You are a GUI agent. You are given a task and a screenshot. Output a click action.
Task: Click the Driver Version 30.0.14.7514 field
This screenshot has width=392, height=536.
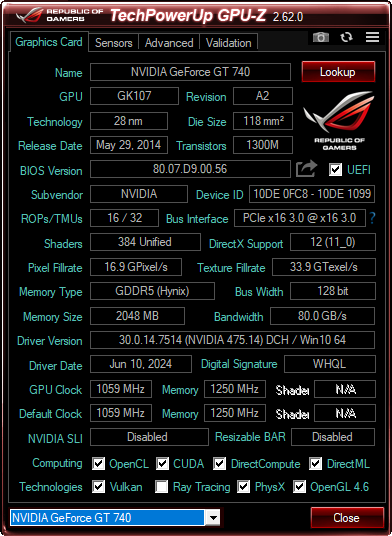[232, 340]
